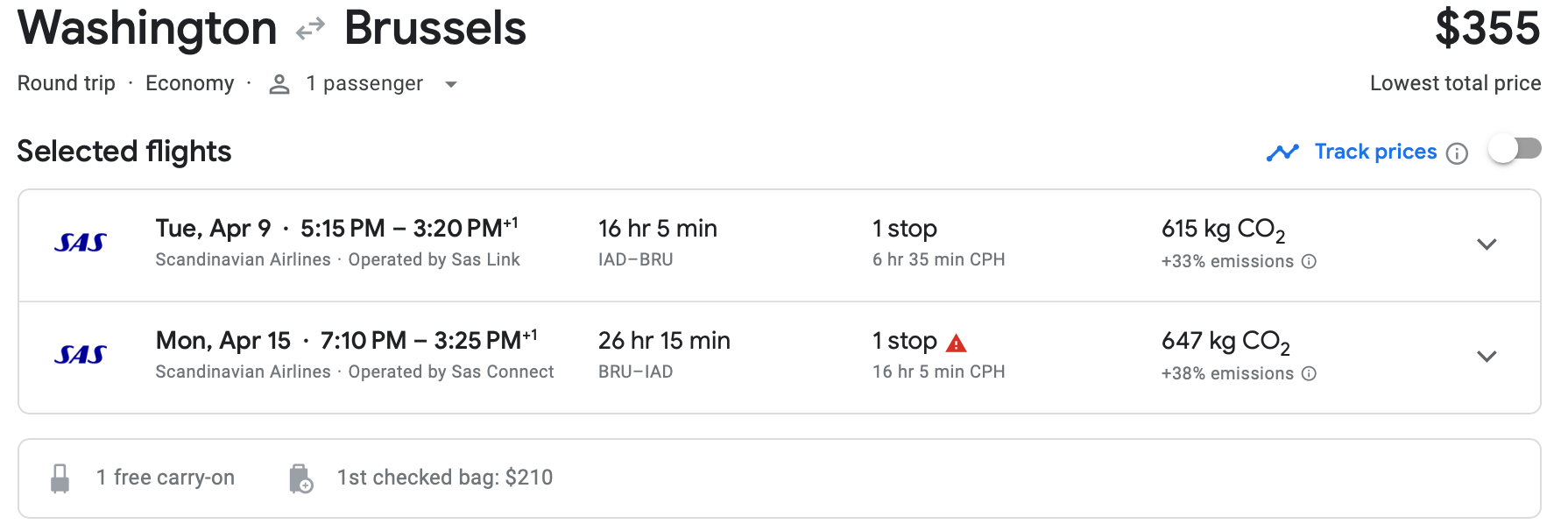Click the 1 passenger selector

pyautogui.click(x=364, y=84)
